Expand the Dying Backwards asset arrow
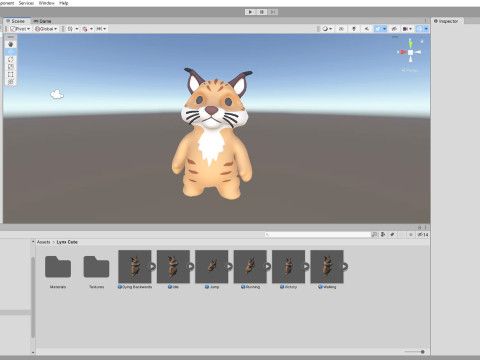This screenshot has width=480, height=360. tap(152, 266)
